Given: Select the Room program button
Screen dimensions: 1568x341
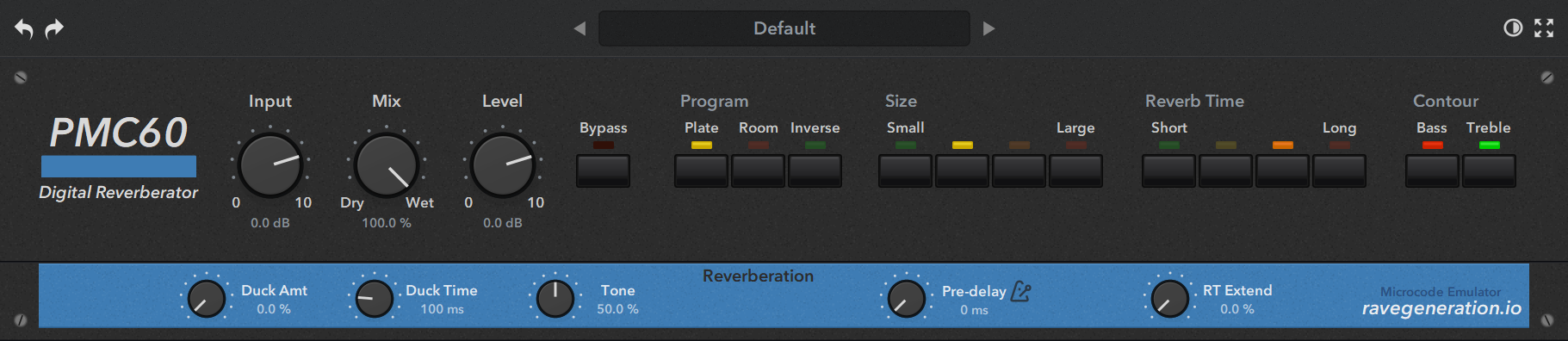Looking at the screenshot, I should (x=759, y=170).
